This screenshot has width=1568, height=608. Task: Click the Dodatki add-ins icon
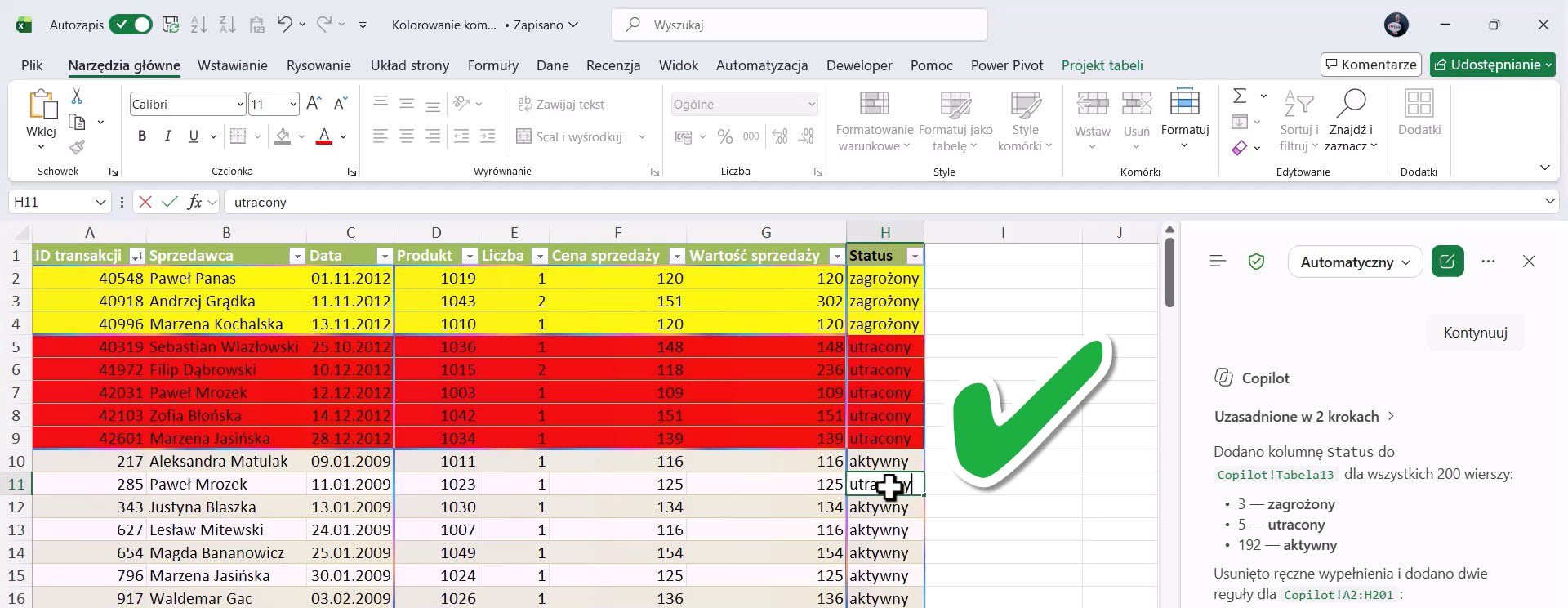(1419, 113)
